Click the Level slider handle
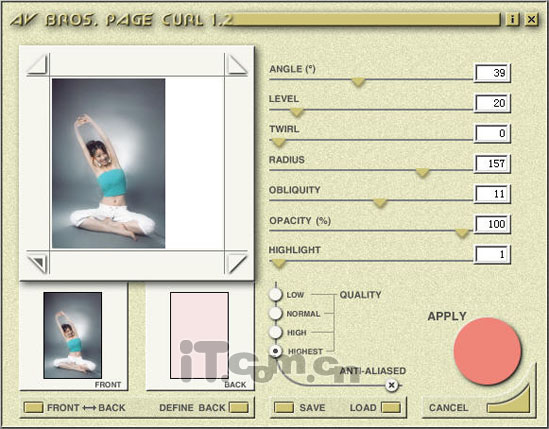The width and height of the screenshot is (549, 429). 296,112
